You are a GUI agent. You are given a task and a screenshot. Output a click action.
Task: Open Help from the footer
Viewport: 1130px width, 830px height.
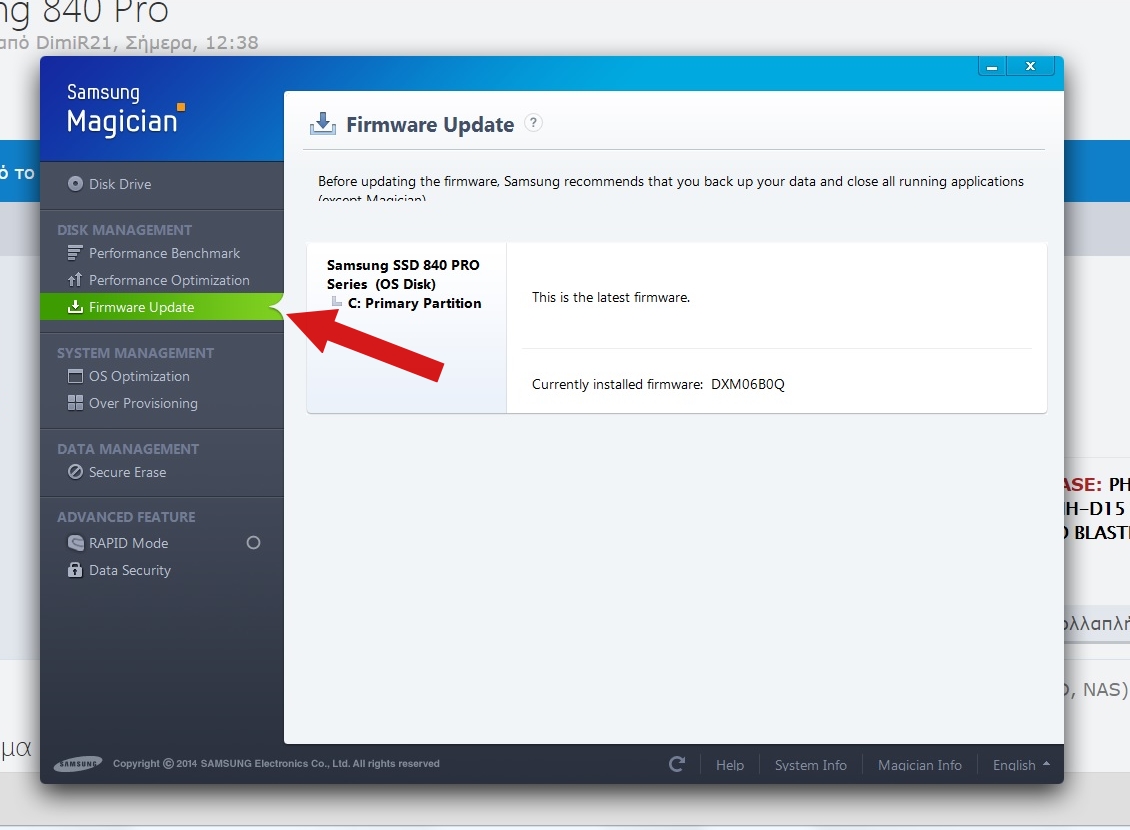(x=730, y=765)
